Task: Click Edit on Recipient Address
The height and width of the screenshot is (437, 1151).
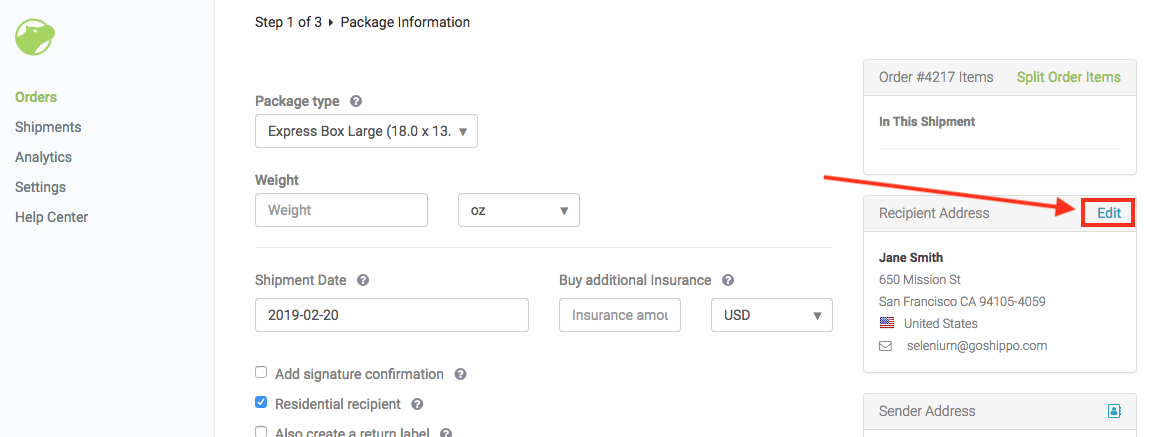Action: click(x=1109, y=213)
